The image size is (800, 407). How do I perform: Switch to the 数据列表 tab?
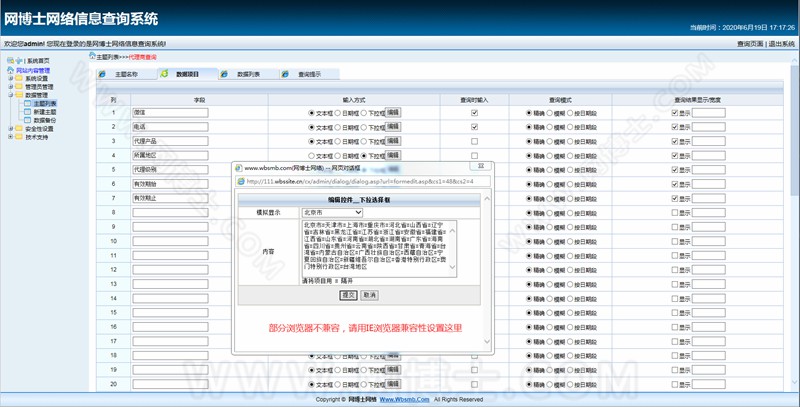click(248, 74)
